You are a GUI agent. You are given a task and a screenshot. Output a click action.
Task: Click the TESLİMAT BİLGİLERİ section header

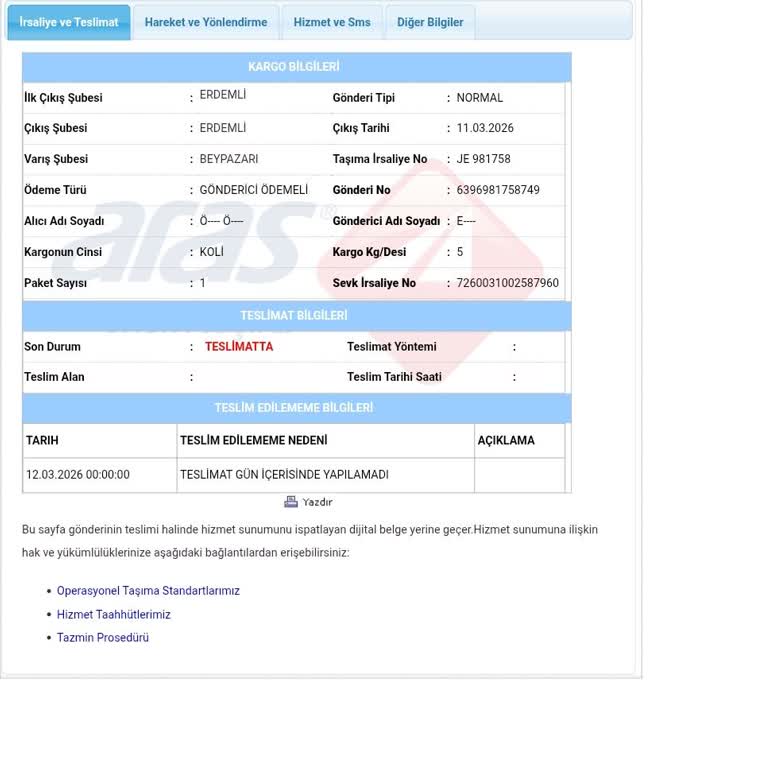294,316
